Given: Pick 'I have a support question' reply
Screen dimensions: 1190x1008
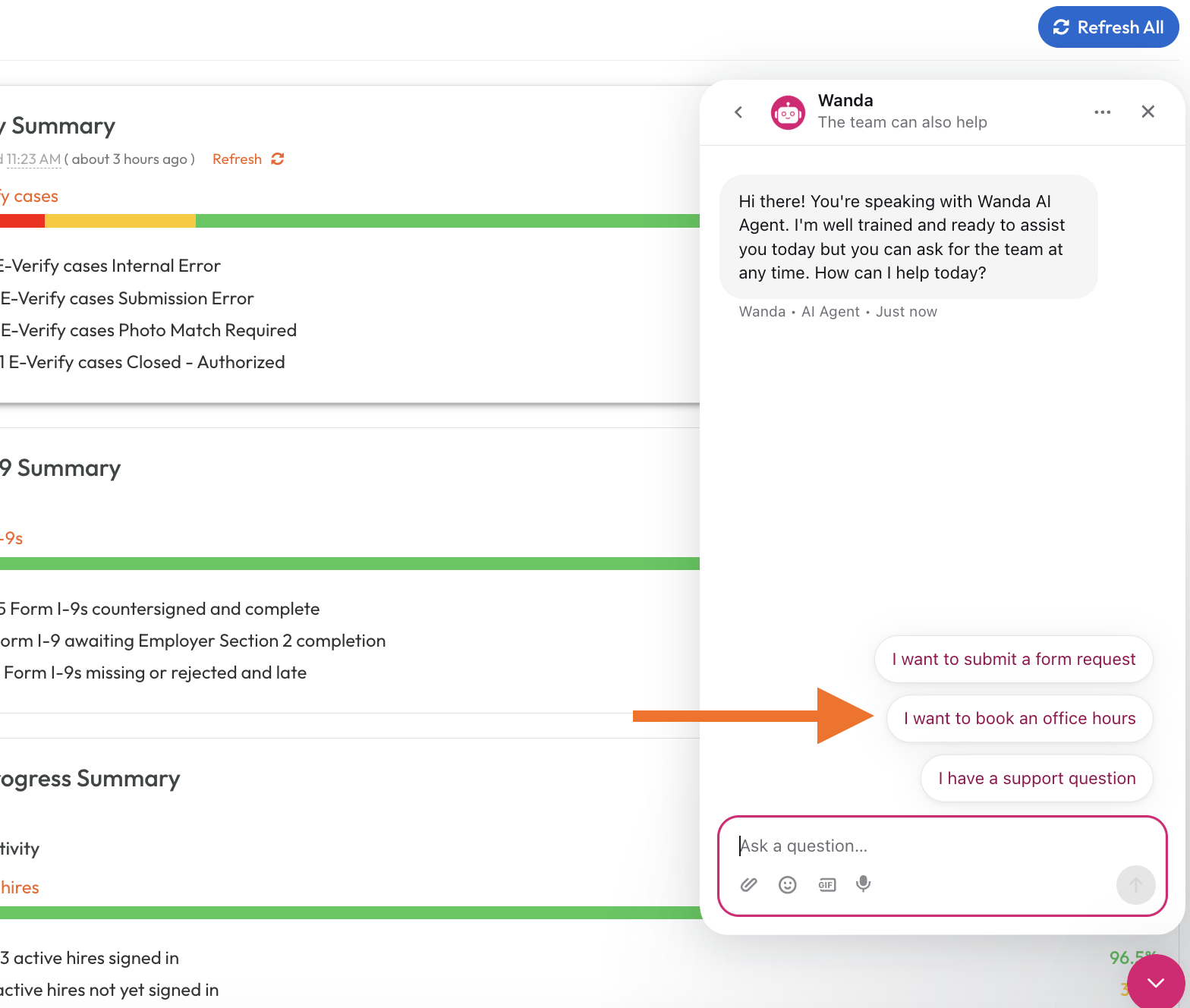Looking at the screenshot, I should [x=1036, y=778].
